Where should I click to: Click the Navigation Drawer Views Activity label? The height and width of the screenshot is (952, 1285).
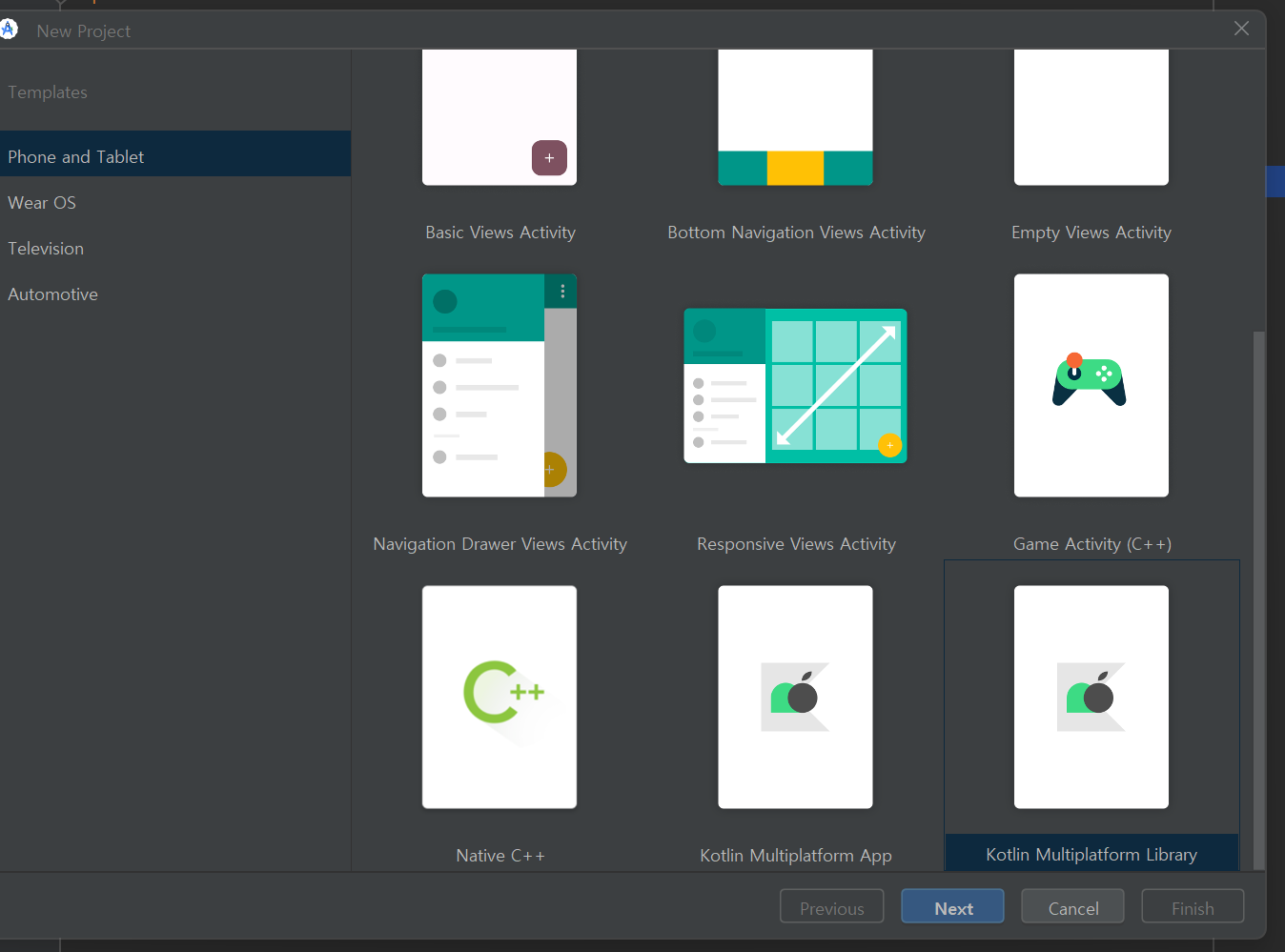[x=500, y=544]
